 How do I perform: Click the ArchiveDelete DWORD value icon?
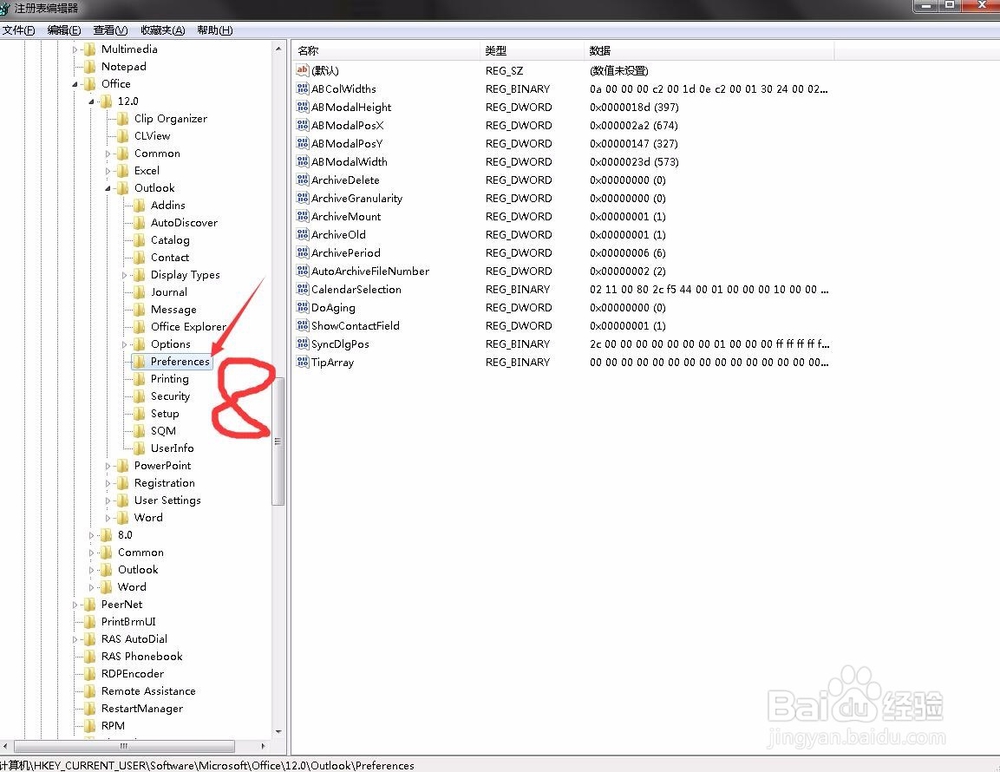[x=303, y=180]
